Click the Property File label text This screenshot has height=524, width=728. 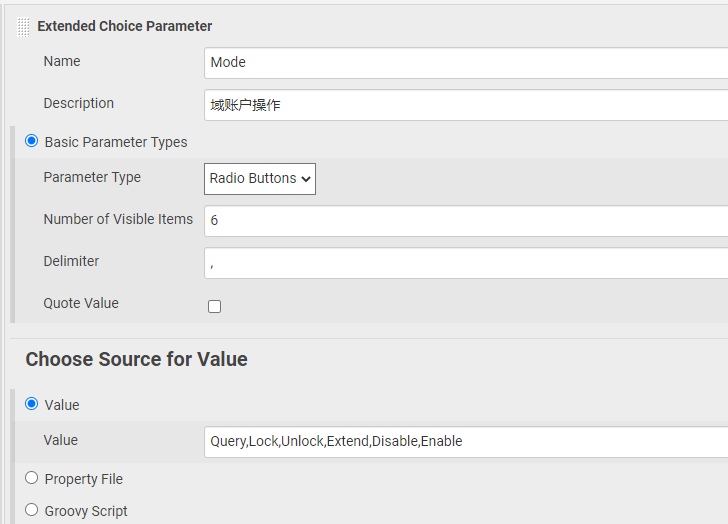(x=84, y=479)
